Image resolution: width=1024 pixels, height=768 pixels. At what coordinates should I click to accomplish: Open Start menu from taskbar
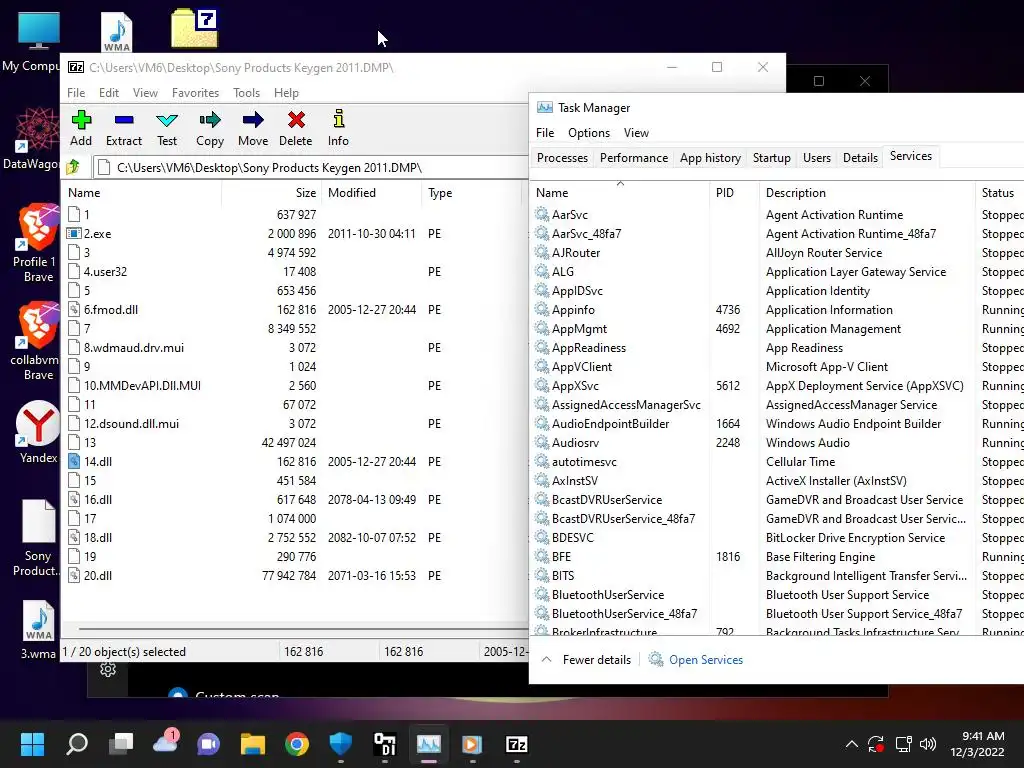pos(32,744)
